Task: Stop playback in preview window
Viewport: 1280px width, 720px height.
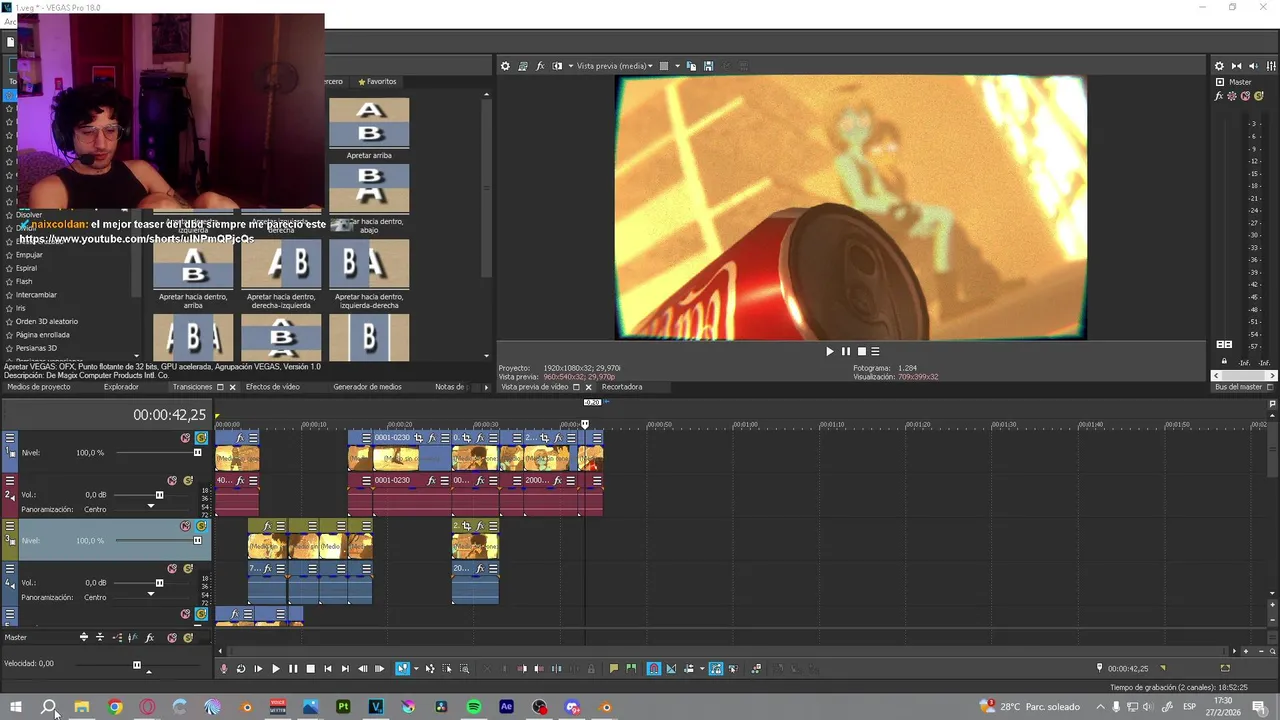Action: [861, 351]
